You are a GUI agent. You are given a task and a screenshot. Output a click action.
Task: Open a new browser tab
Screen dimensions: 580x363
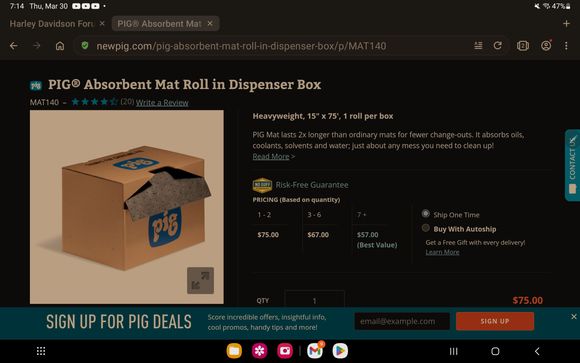566,24
